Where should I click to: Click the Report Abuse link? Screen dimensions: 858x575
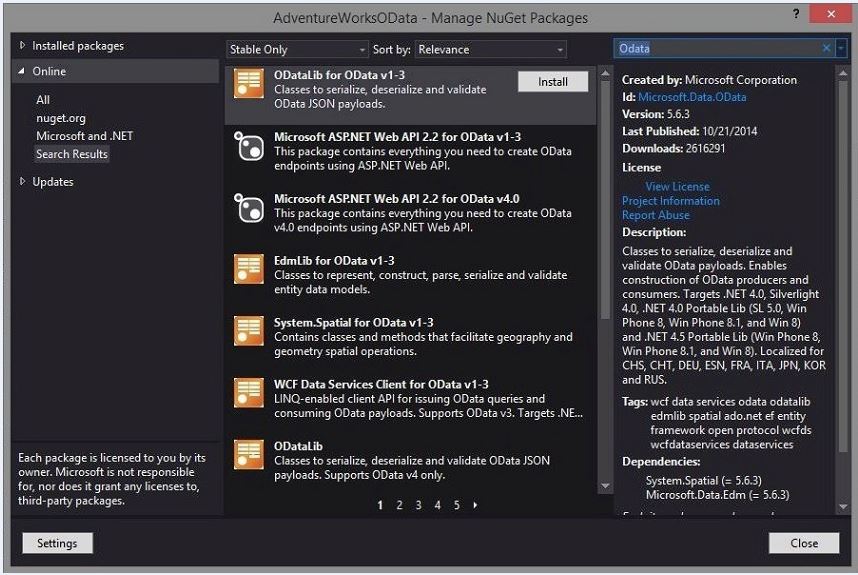[x=656, y=215]
